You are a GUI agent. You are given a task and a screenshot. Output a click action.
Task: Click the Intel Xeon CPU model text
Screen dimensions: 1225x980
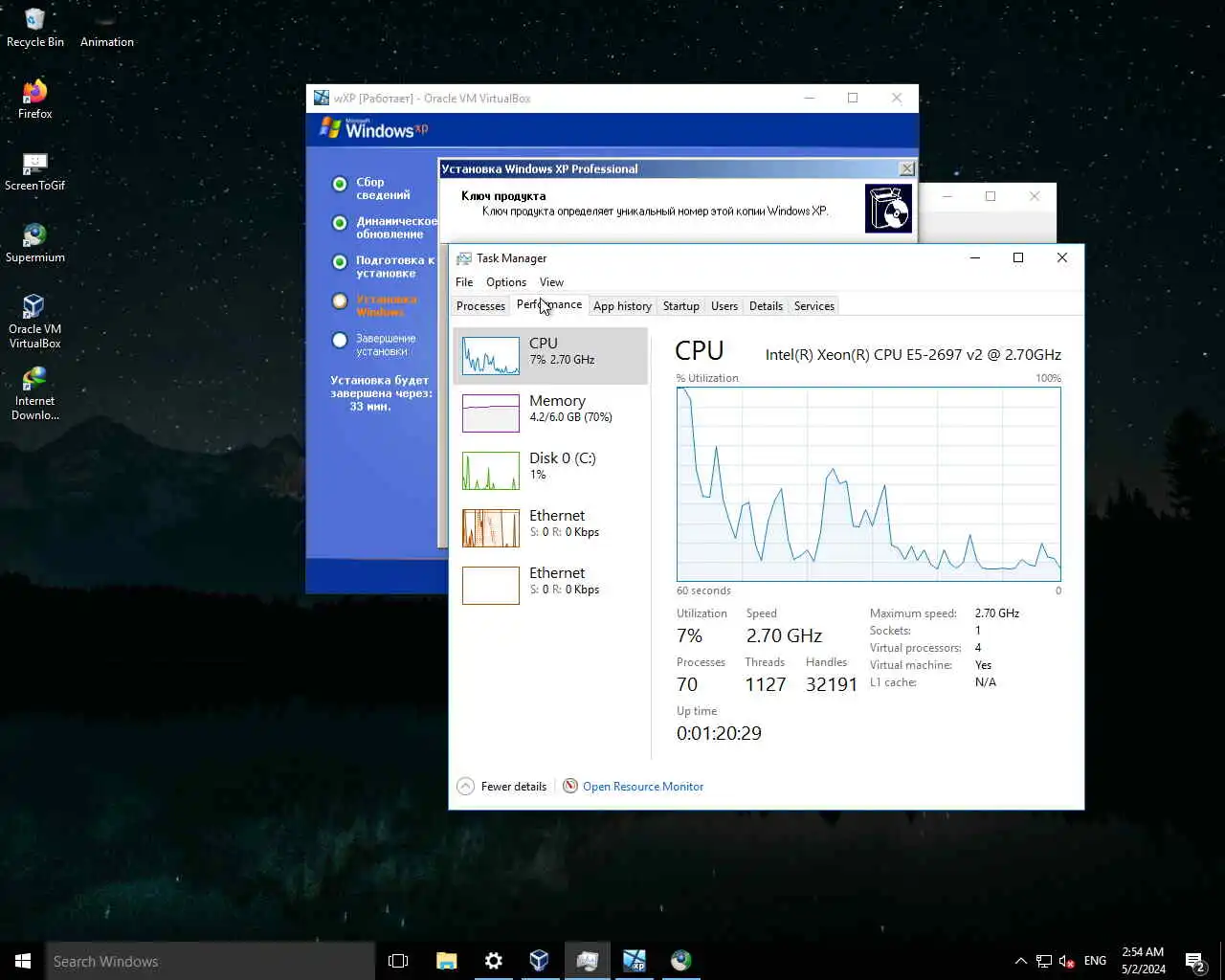913,354
